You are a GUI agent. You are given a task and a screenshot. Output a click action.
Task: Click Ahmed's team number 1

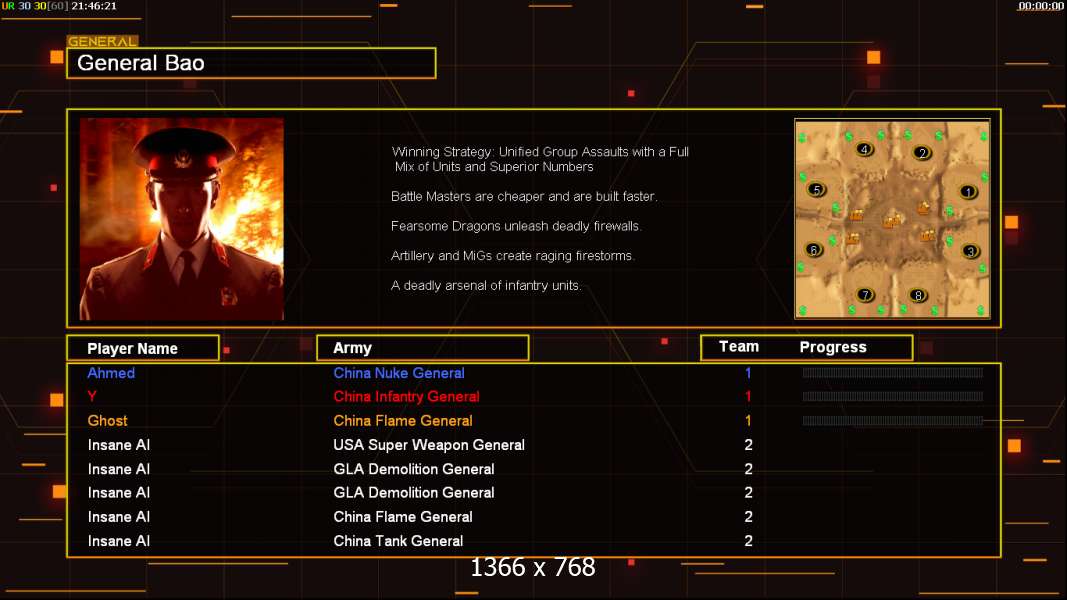[748, 373]
